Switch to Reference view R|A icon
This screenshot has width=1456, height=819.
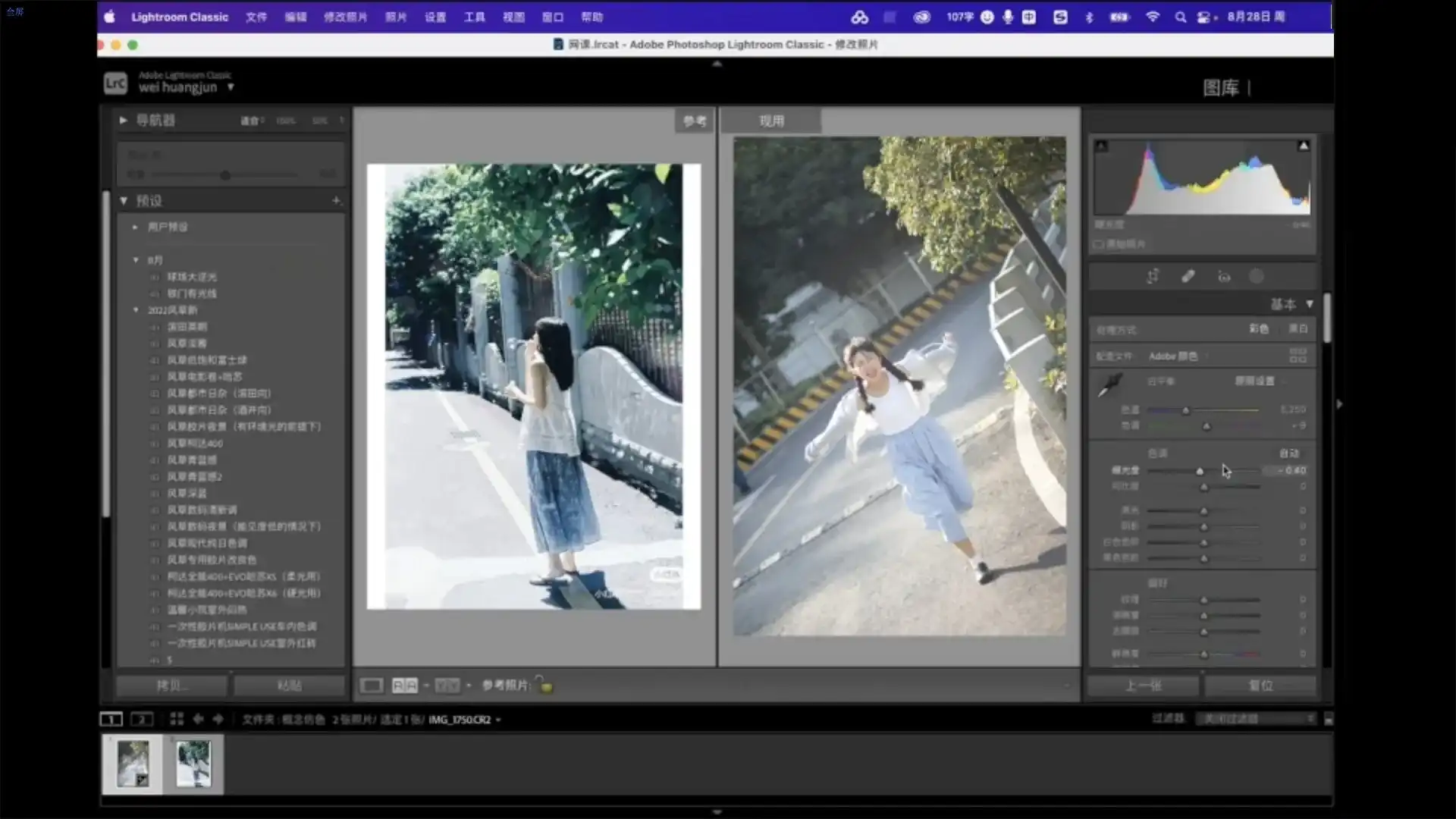tap(404, 686)
